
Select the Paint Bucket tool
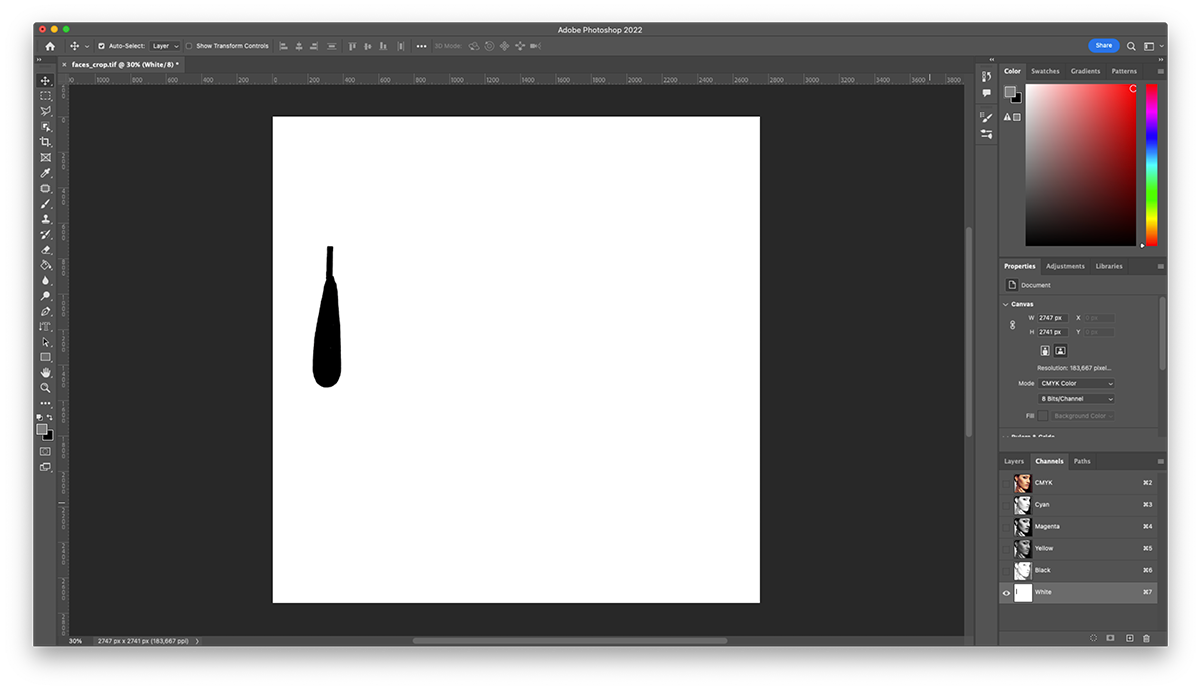pyautogui.click(x=45, y=265)
